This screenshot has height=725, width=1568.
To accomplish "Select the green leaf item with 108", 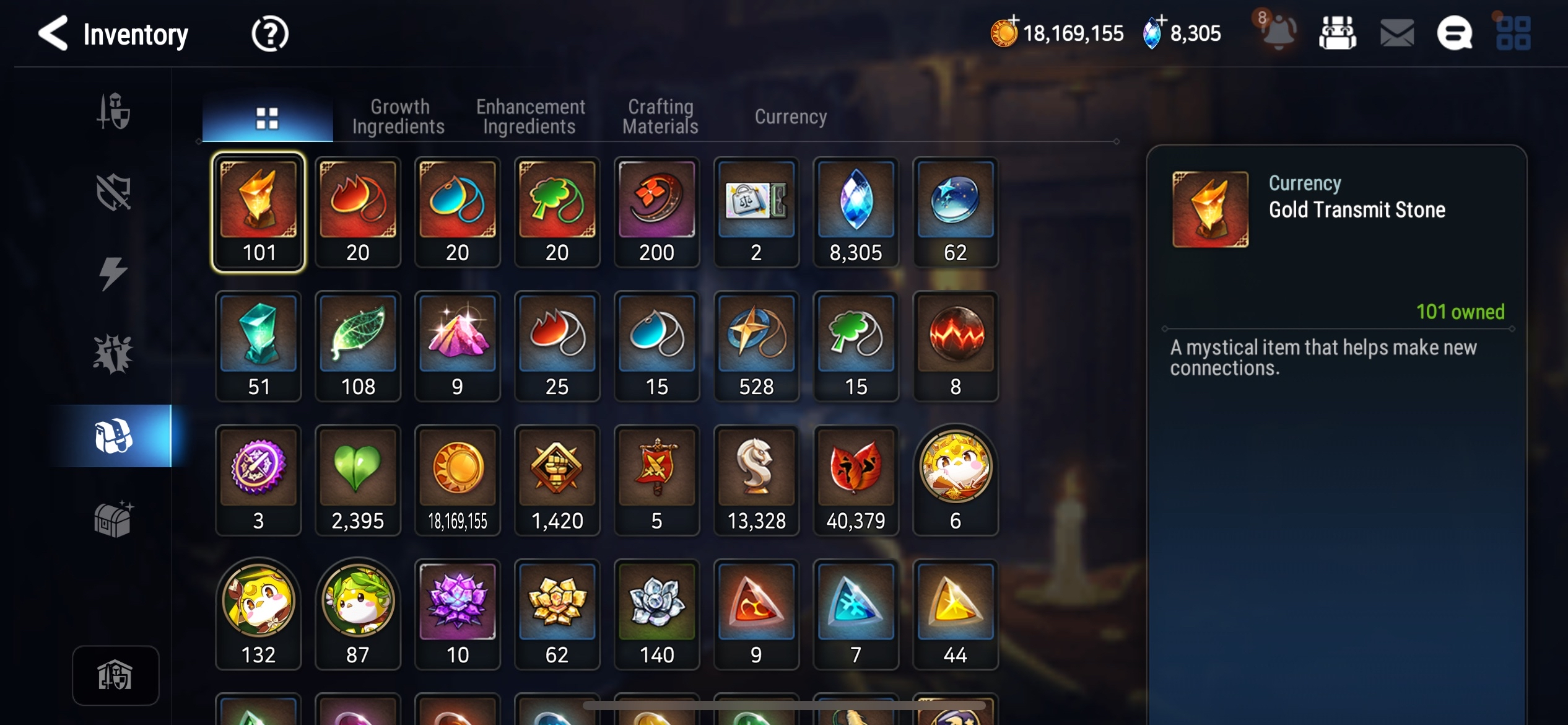I will (x=358, y=346).
